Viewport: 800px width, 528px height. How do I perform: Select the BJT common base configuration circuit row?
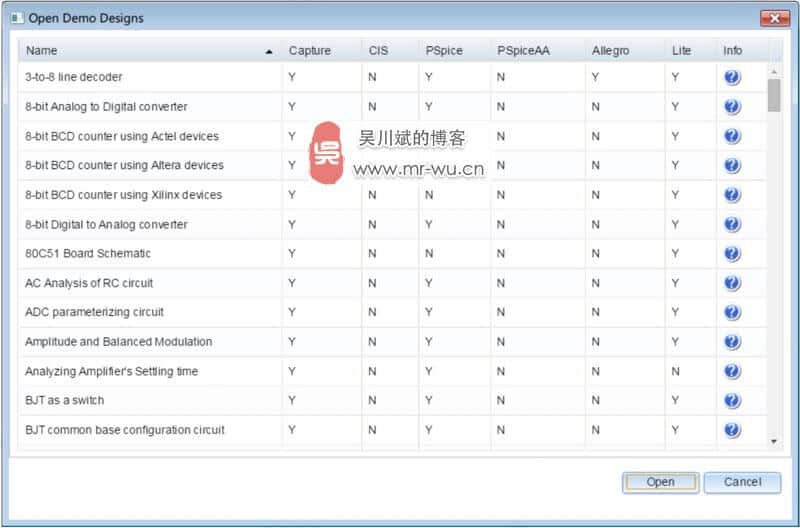(125, 430)
